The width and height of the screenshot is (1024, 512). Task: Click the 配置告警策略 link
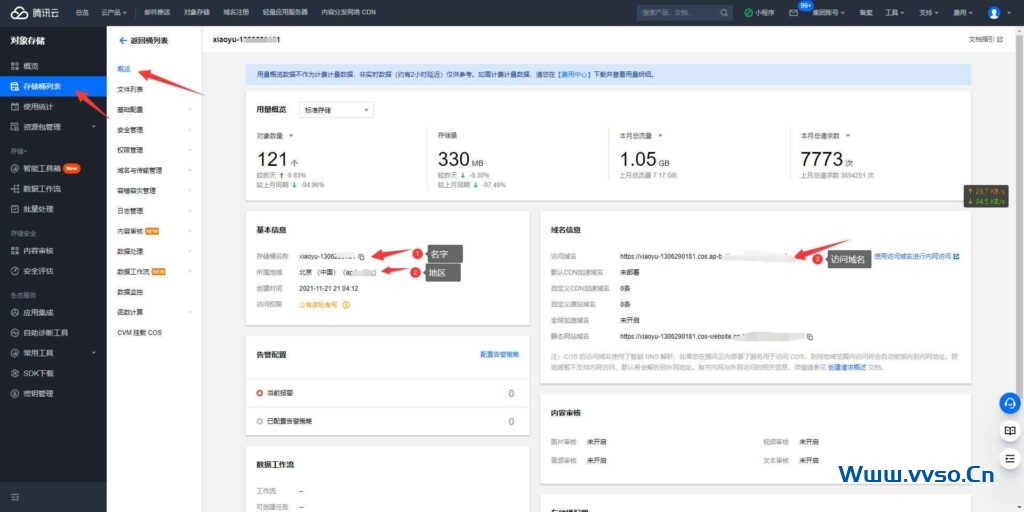pos(499,354)
